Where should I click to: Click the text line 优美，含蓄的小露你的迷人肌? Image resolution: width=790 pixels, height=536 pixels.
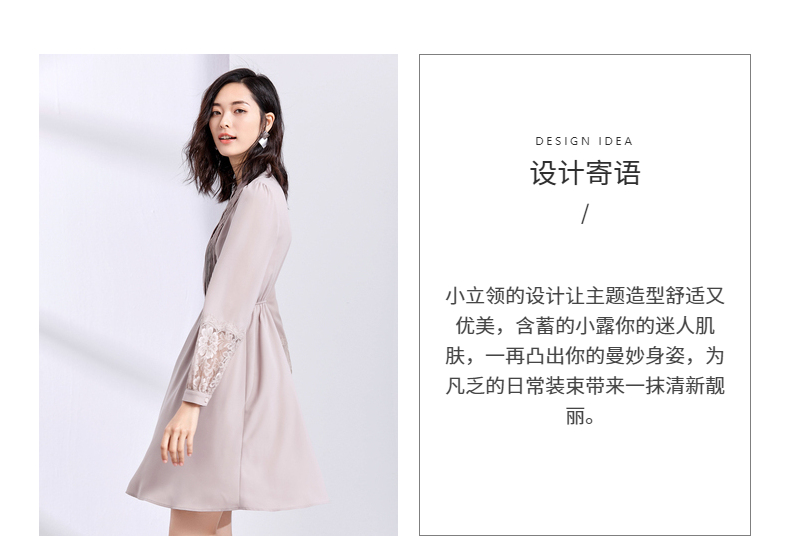click(585, 326)
